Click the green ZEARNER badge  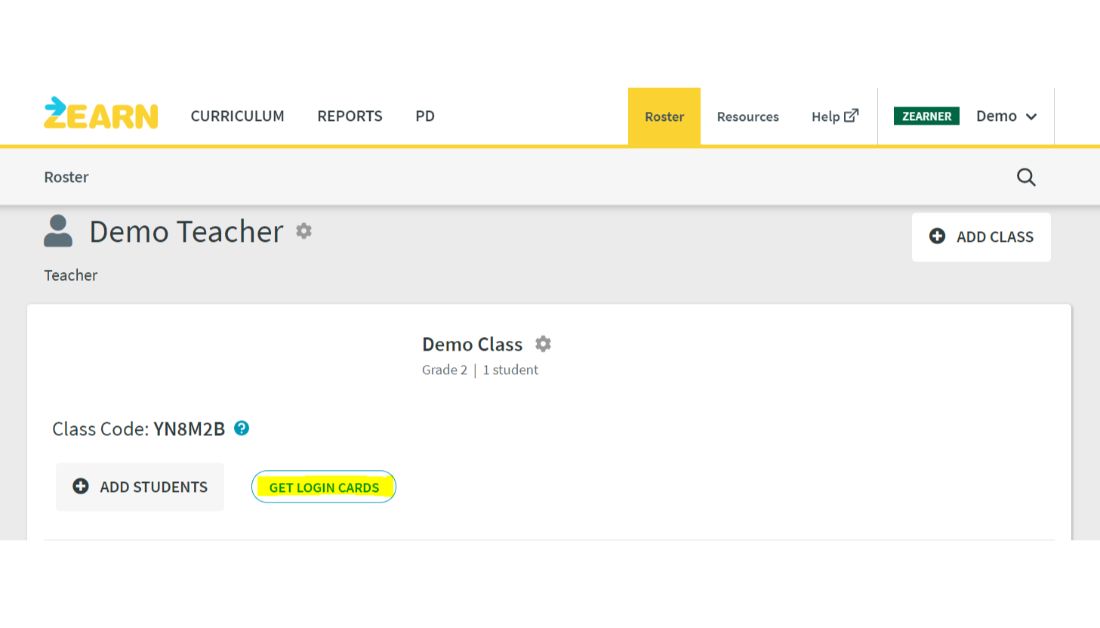click(926, 116)
